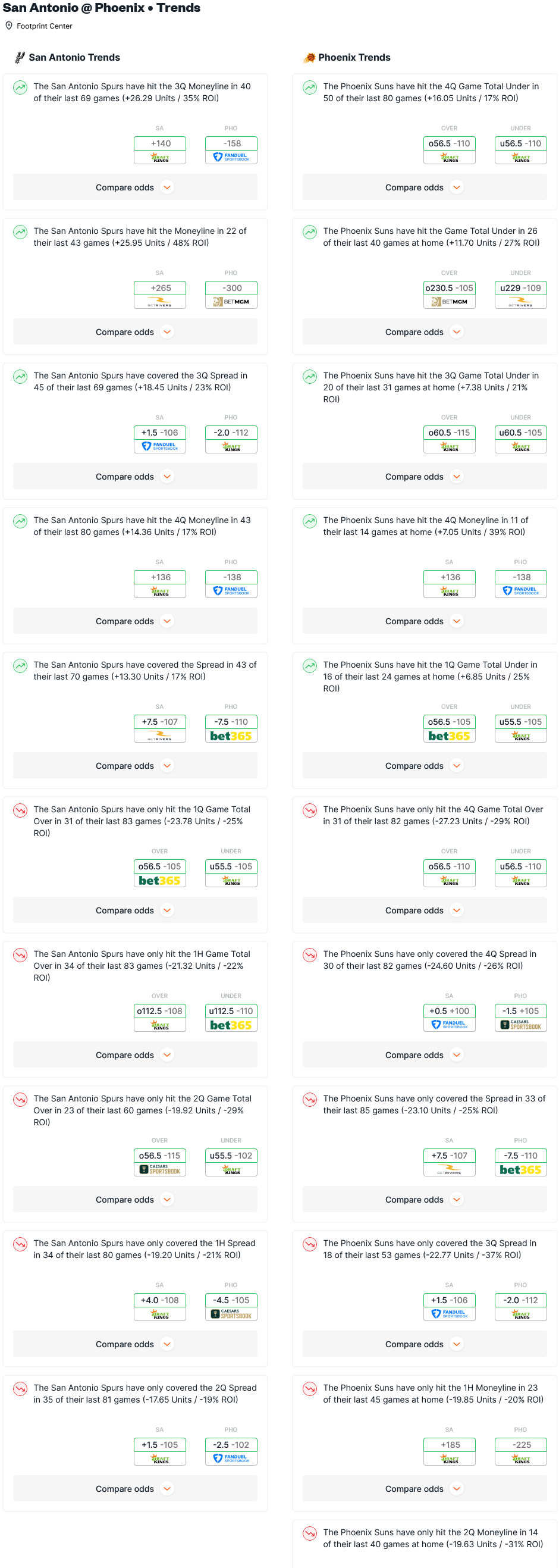Click the Footprint Center location pin icon
The image size is (559, 1568).
[x=9, y=26]
